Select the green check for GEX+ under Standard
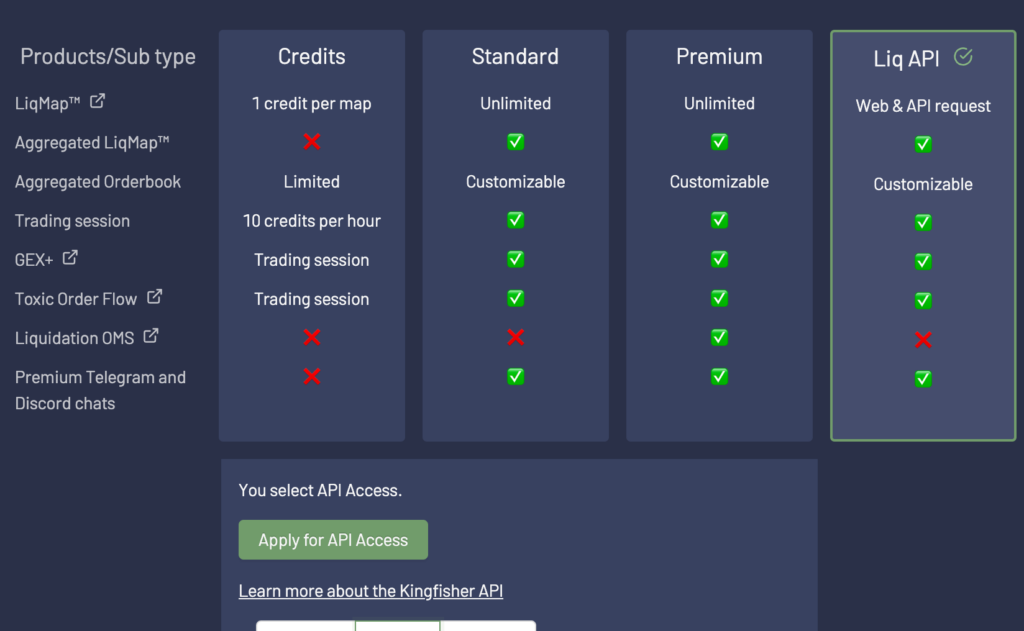The height and width of the screenshot is (631, 1024). (x=515, y=260)
